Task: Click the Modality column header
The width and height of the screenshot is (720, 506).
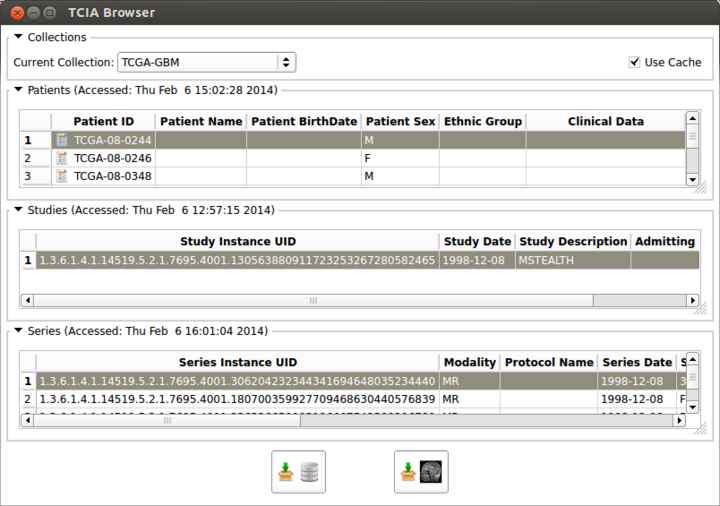Action: tap(469, 362)
